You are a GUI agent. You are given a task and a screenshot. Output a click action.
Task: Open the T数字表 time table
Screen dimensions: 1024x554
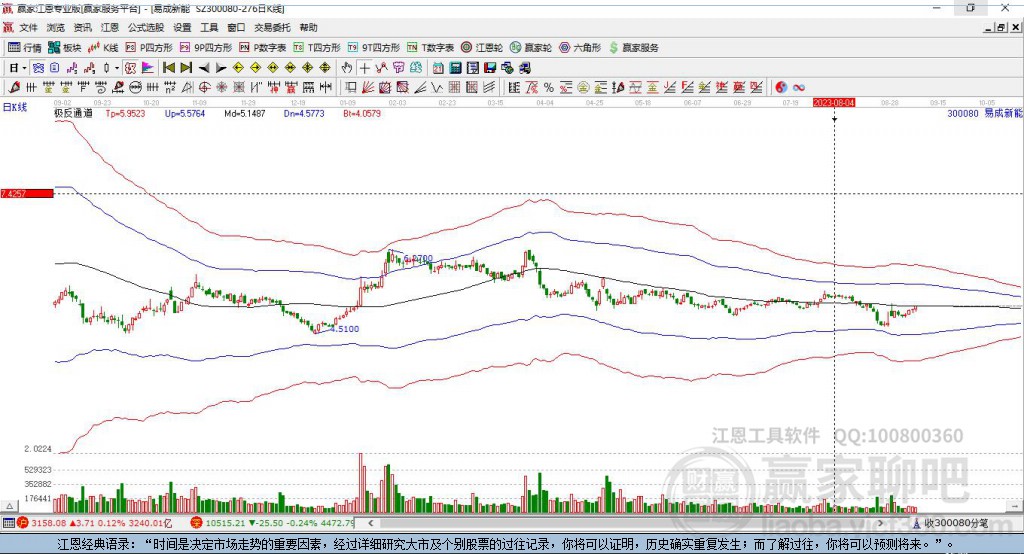430,48
